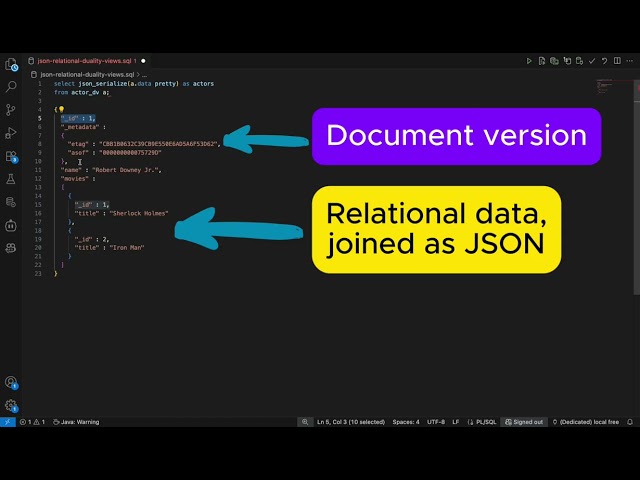This screenshot has width=640, height=480.
Task: Run the statement with the green play icon
Action: coord(529,61)
